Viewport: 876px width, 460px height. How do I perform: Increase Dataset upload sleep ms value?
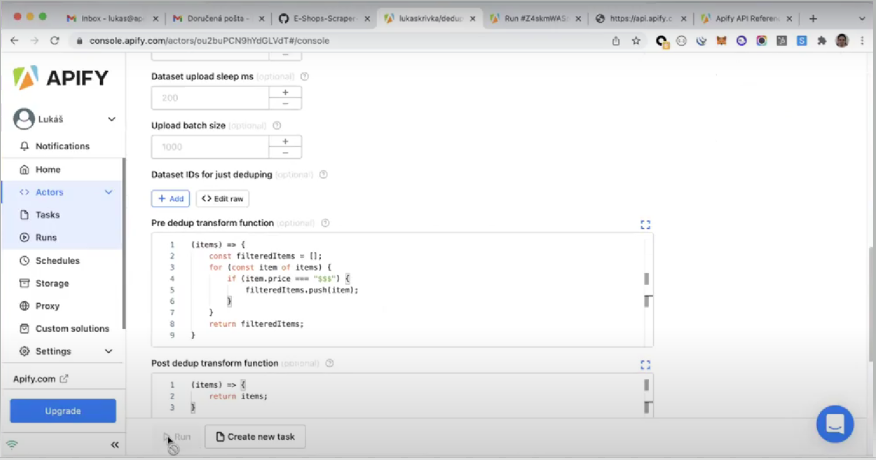(285, 92)
